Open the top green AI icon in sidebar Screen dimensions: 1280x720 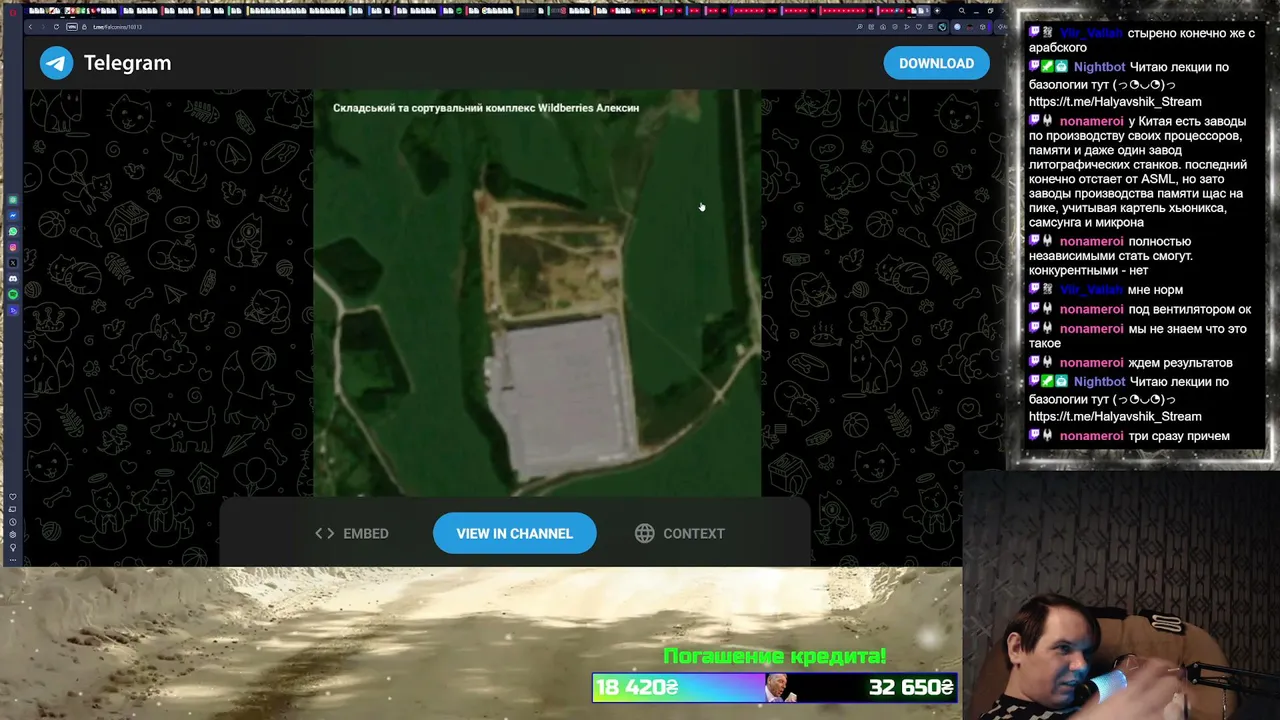[13, 200]
